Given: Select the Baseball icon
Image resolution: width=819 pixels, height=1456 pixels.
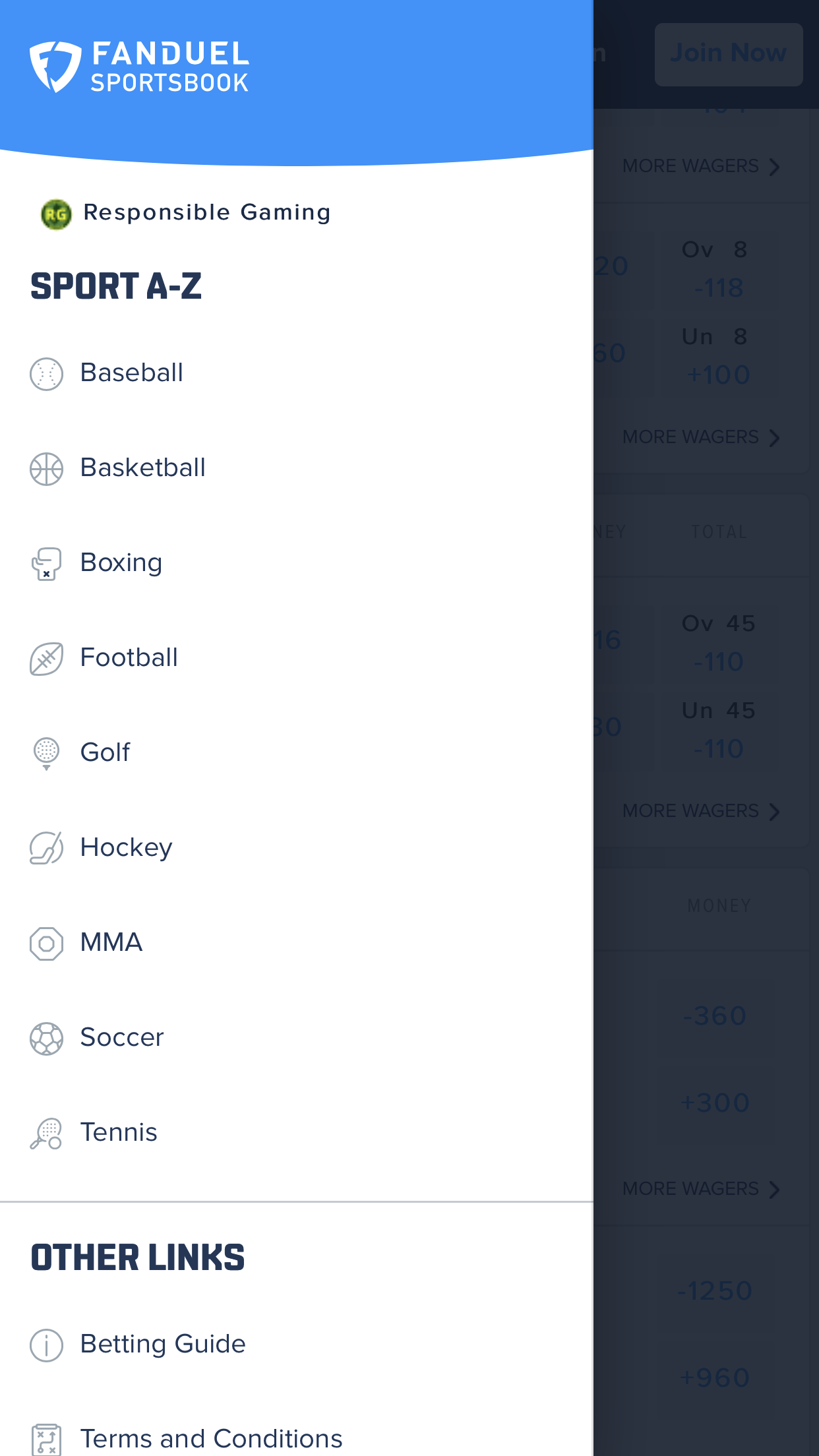Looking at the screenshot, I should point(46,373).
